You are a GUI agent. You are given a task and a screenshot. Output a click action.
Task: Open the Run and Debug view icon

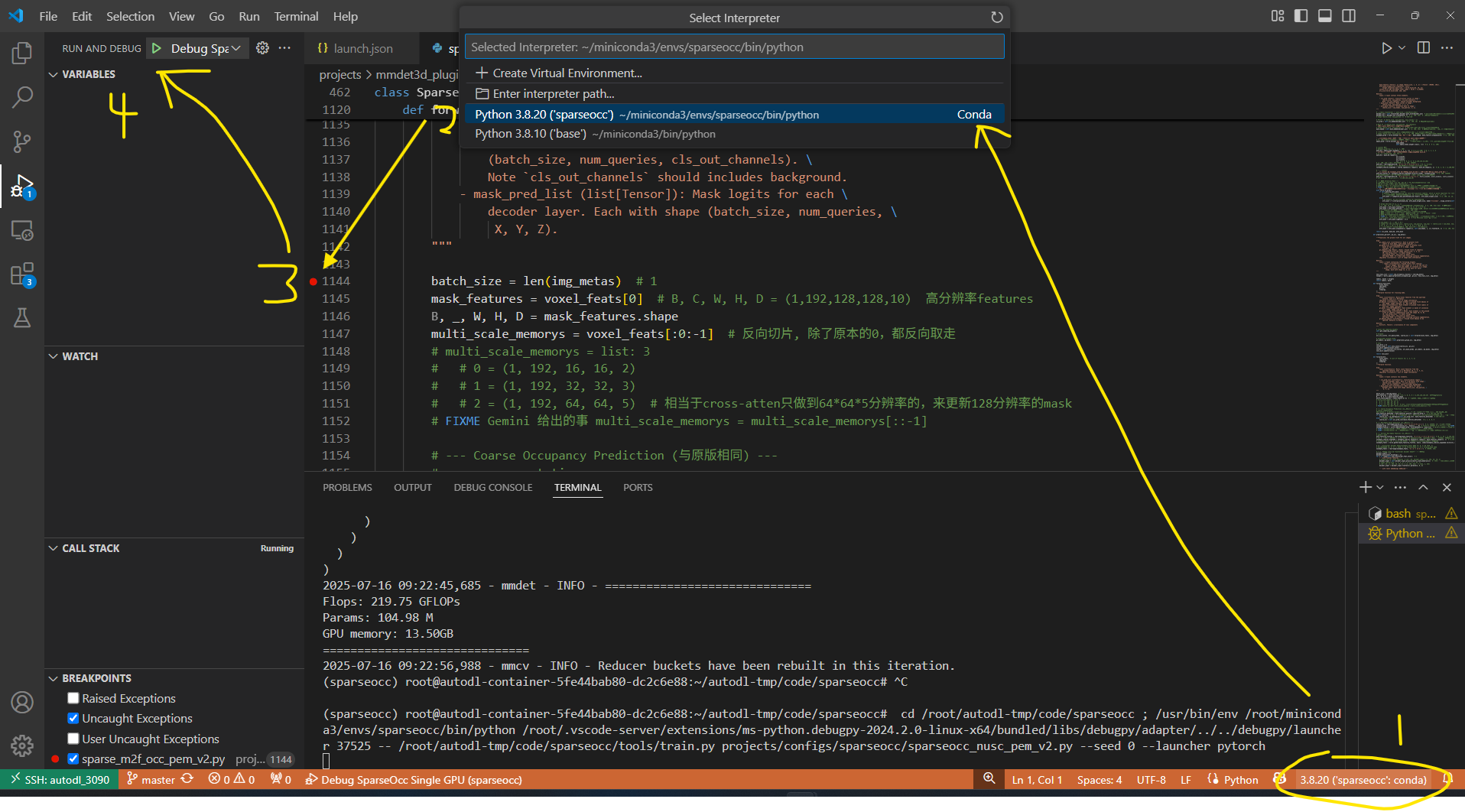tap(22, 186)
